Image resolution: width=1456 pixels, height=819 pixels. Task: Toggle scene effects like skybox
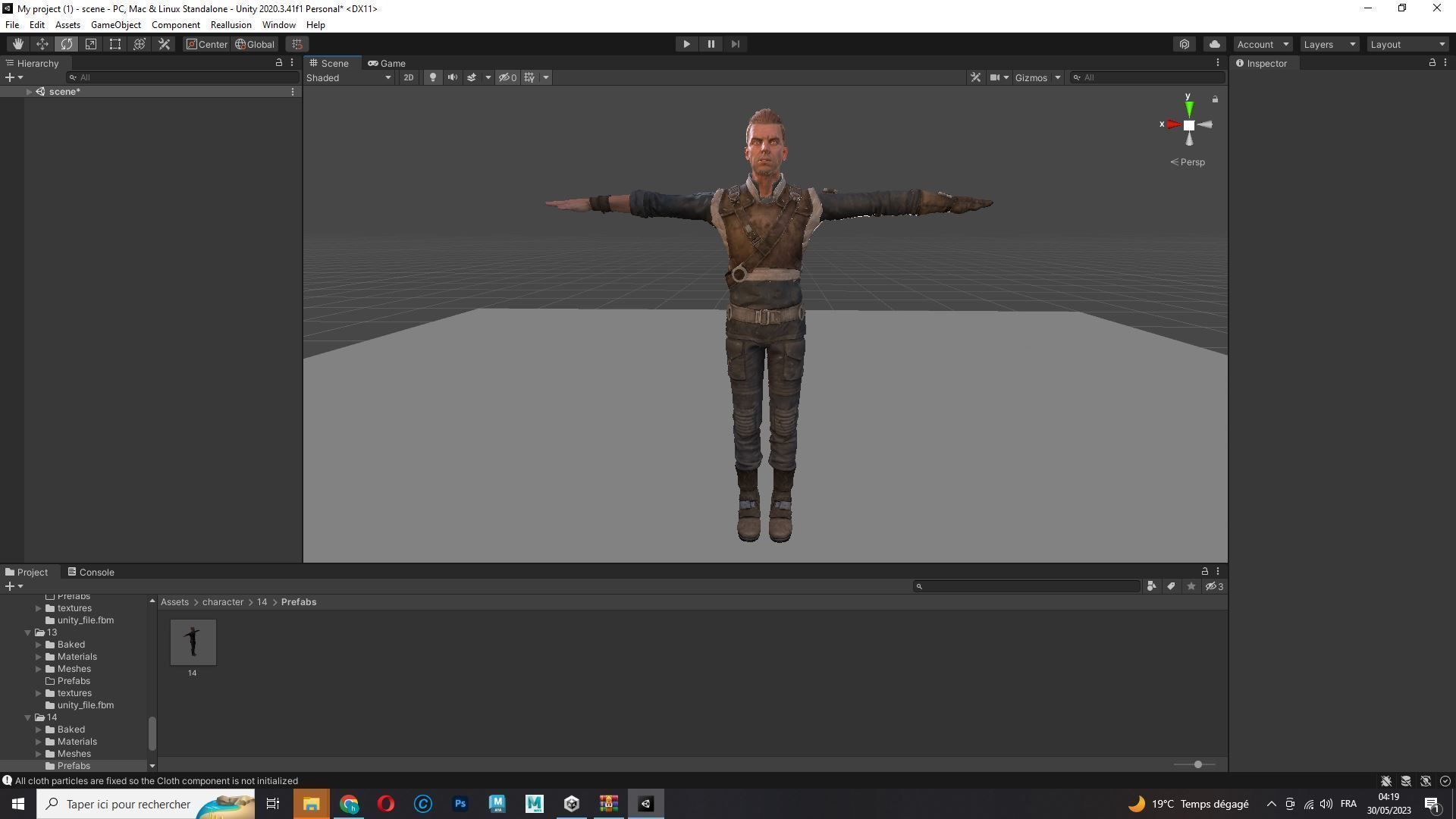(471, 77)
